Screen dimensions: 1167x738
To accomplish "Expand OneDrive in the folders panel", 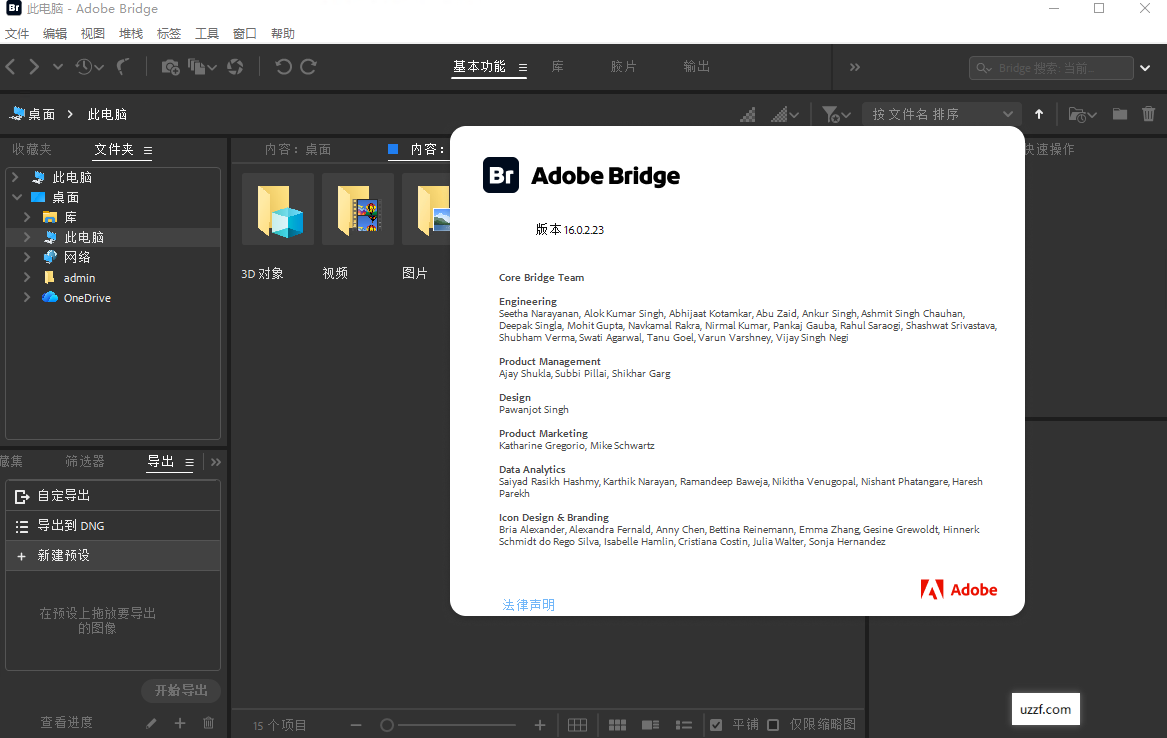I will tap(27, 297).
